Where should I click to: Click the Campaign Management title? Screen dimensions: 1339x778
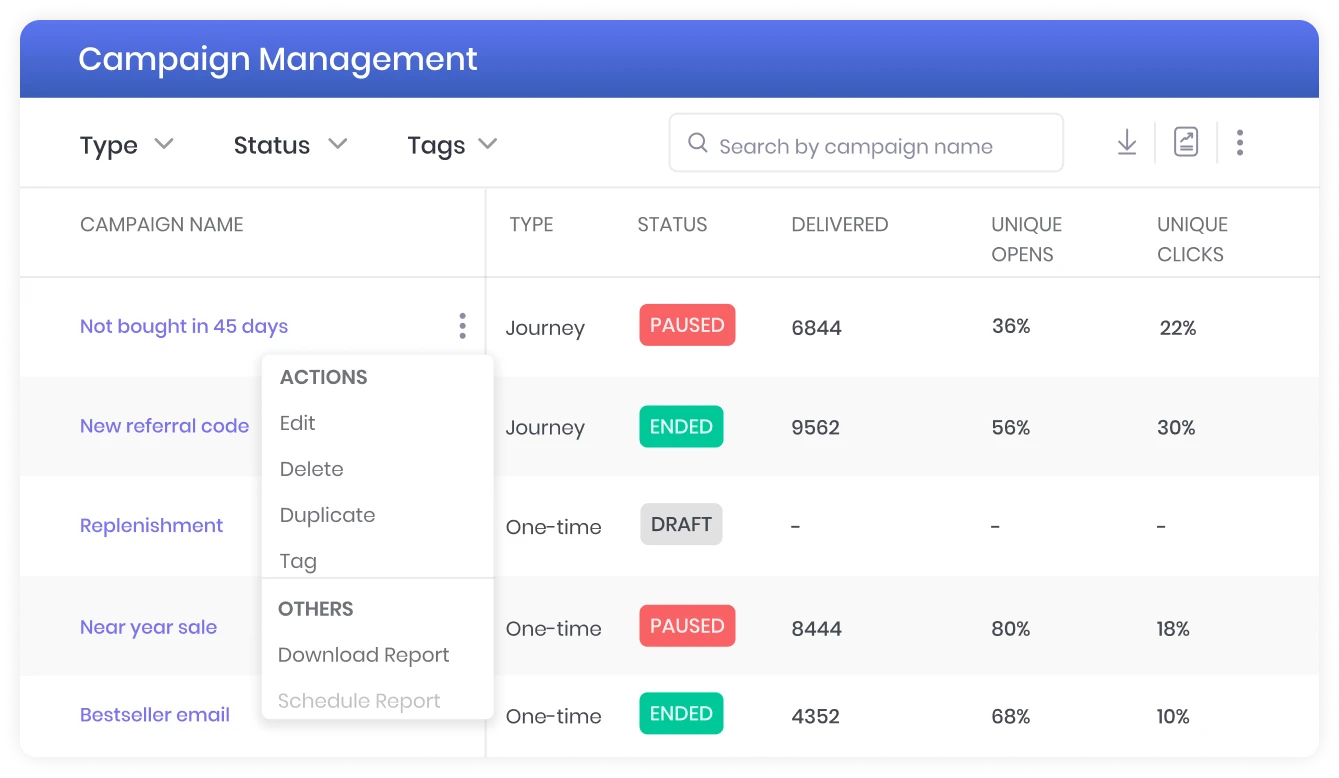[x=278, y=59]
